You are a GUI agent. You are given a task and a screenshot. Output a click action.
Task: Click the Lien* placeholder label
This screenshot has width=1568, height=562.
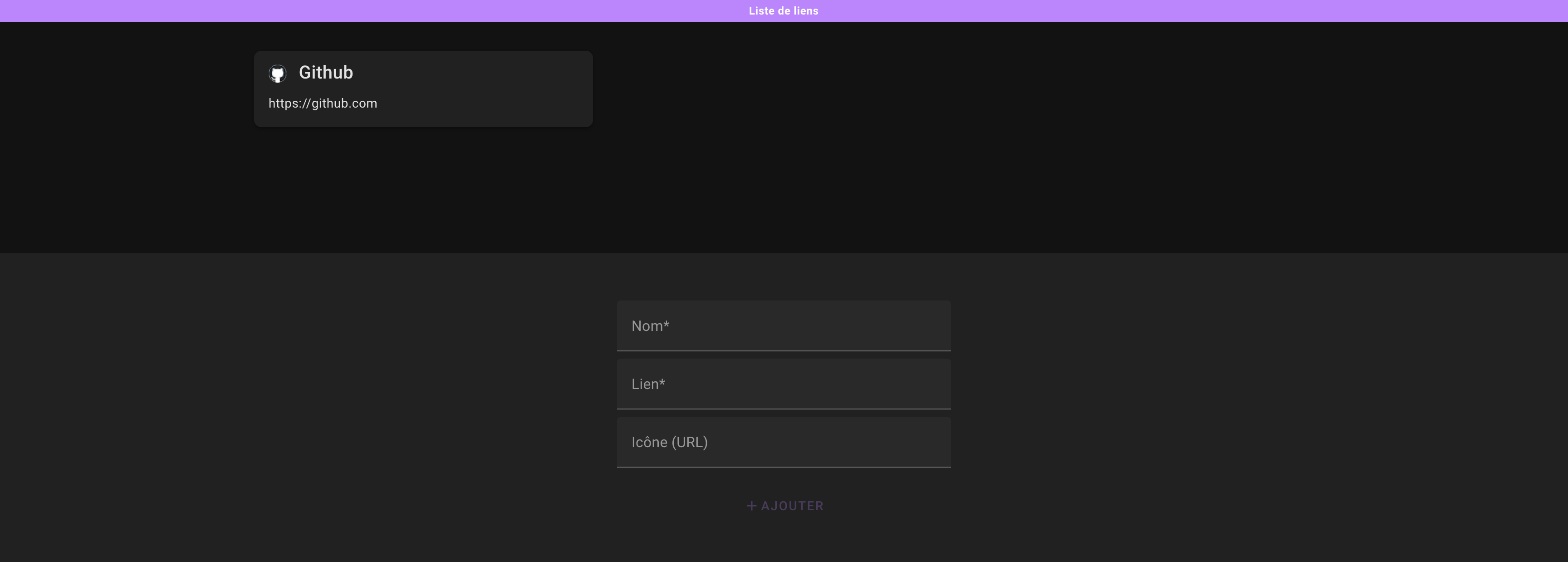tap(647, 384)
